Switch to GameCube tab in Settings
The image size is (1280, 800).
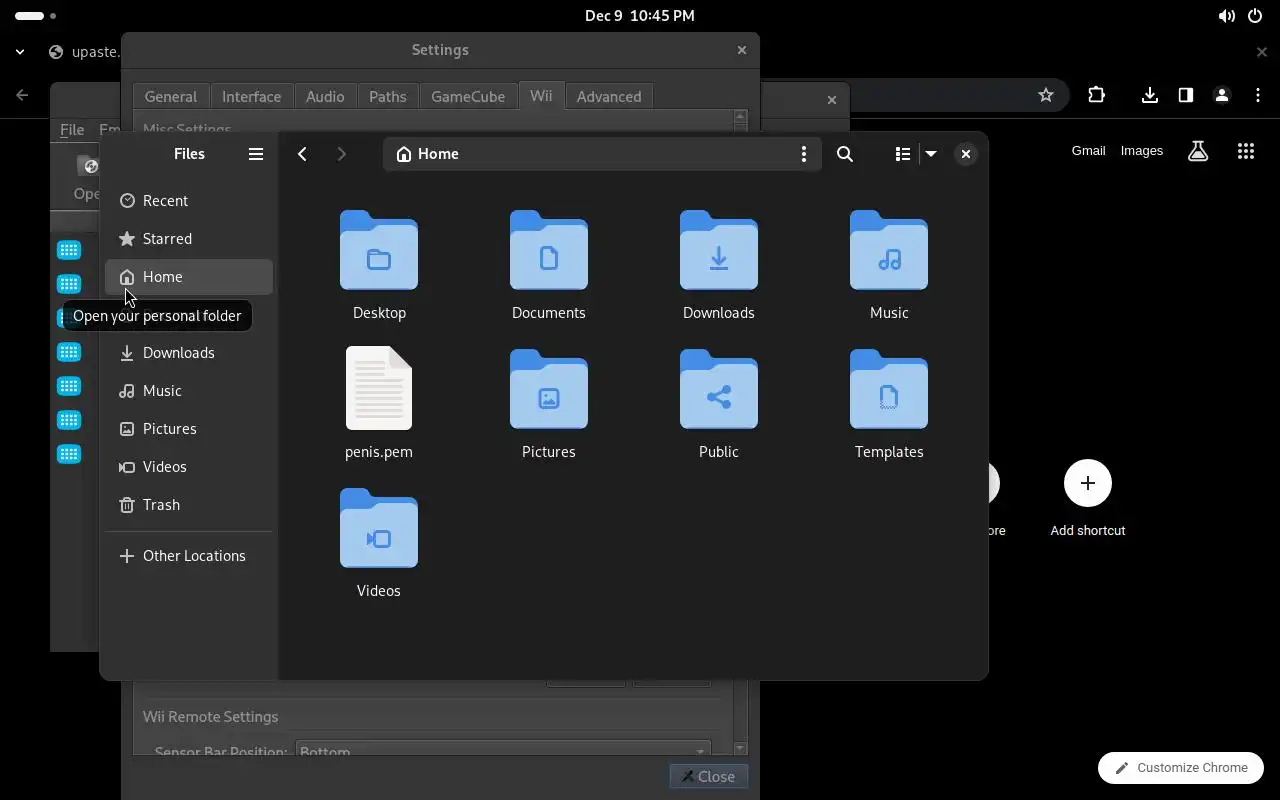468,97
